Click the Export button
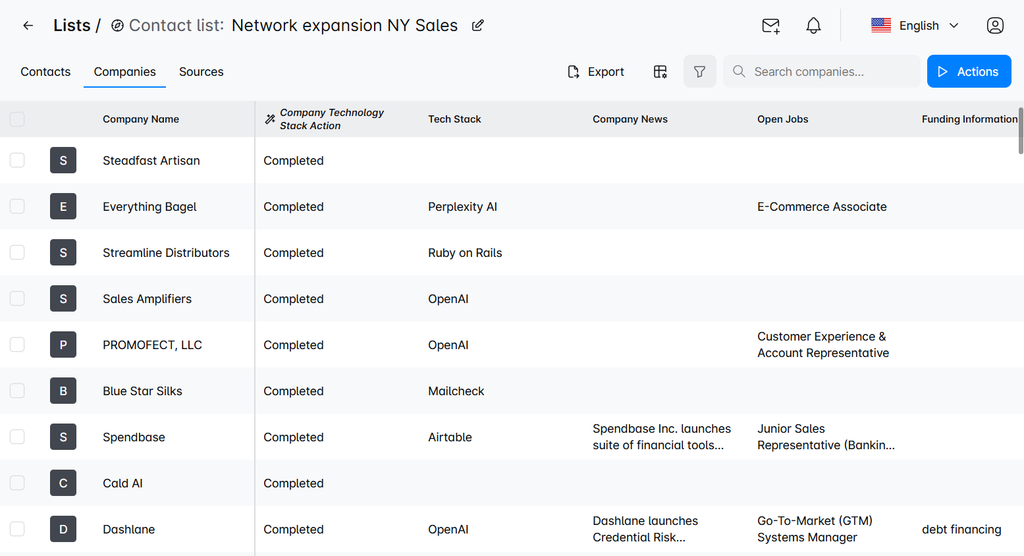Screen dimensions: 1024x556 coord(596,71)
